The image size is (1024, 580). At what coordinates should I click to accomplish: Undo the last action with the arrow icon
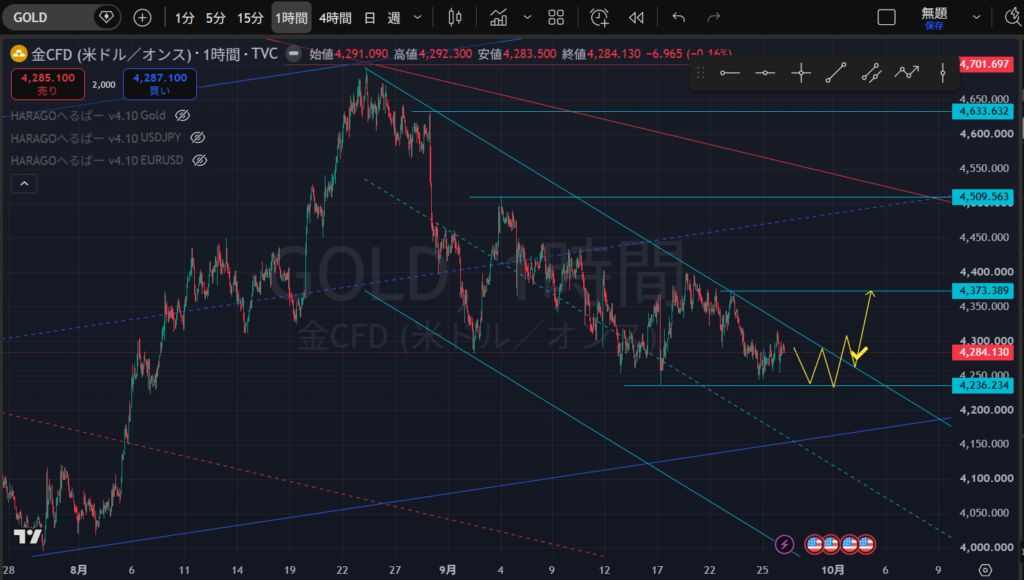[x=679, y=18]
